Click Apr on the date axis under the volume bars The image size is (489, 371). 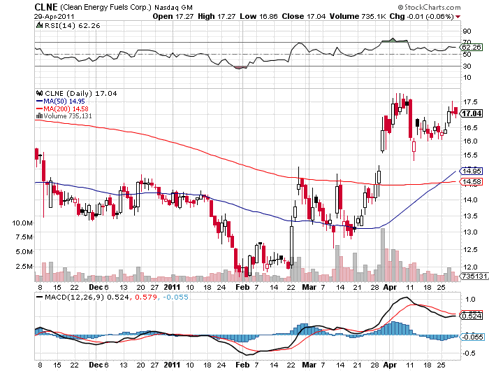point(390,287)
